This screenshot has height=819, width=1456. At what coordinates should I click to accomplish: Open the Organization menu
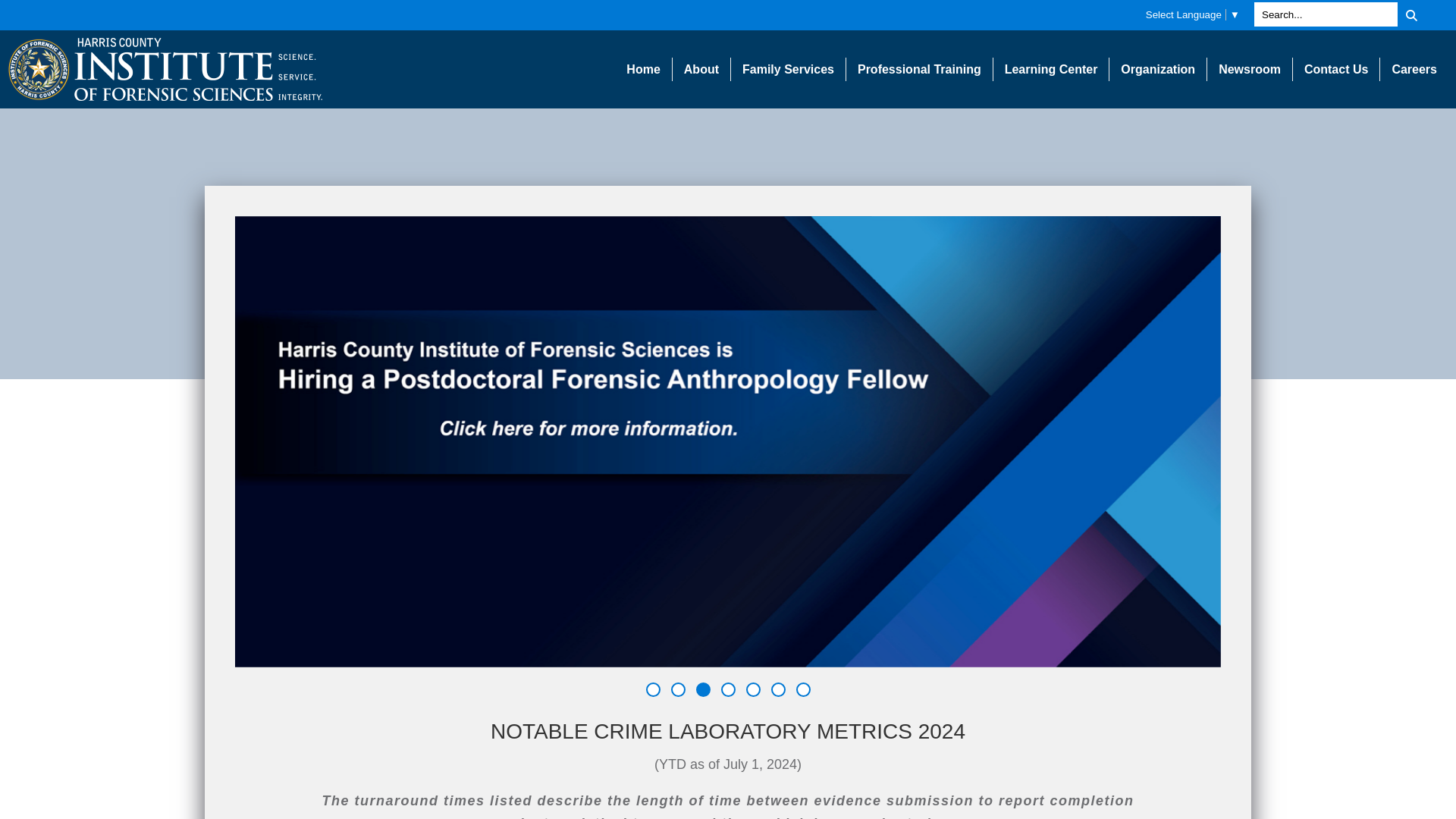tap(1158, 69)
